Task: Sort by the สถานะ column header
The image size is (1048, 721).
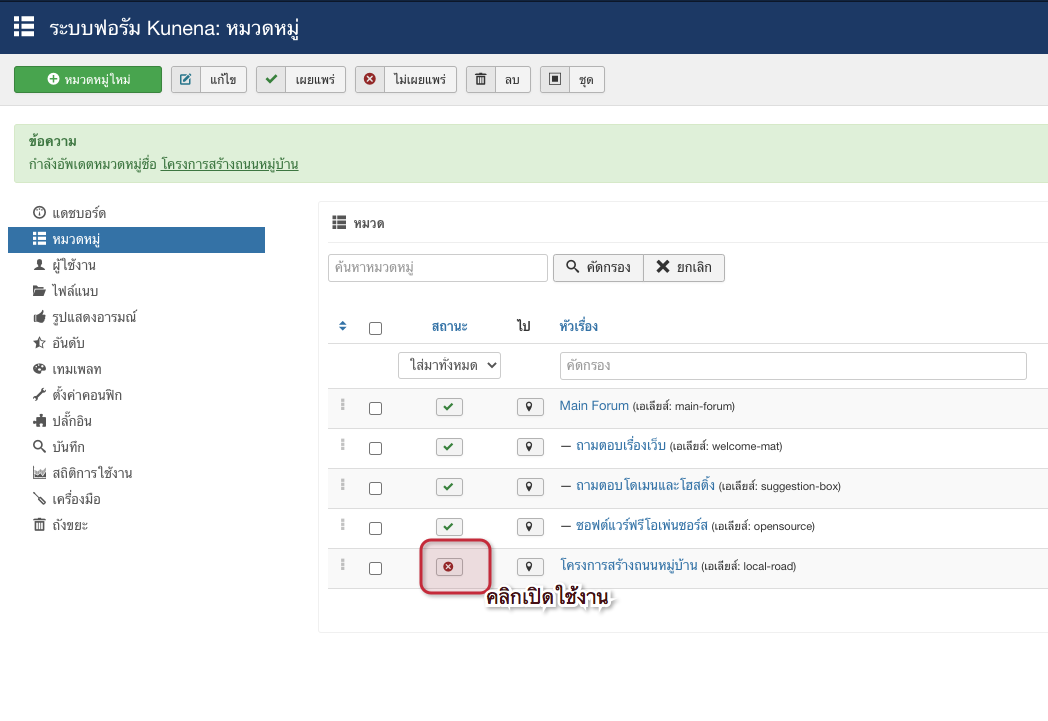Action: (x=449, y=326)
